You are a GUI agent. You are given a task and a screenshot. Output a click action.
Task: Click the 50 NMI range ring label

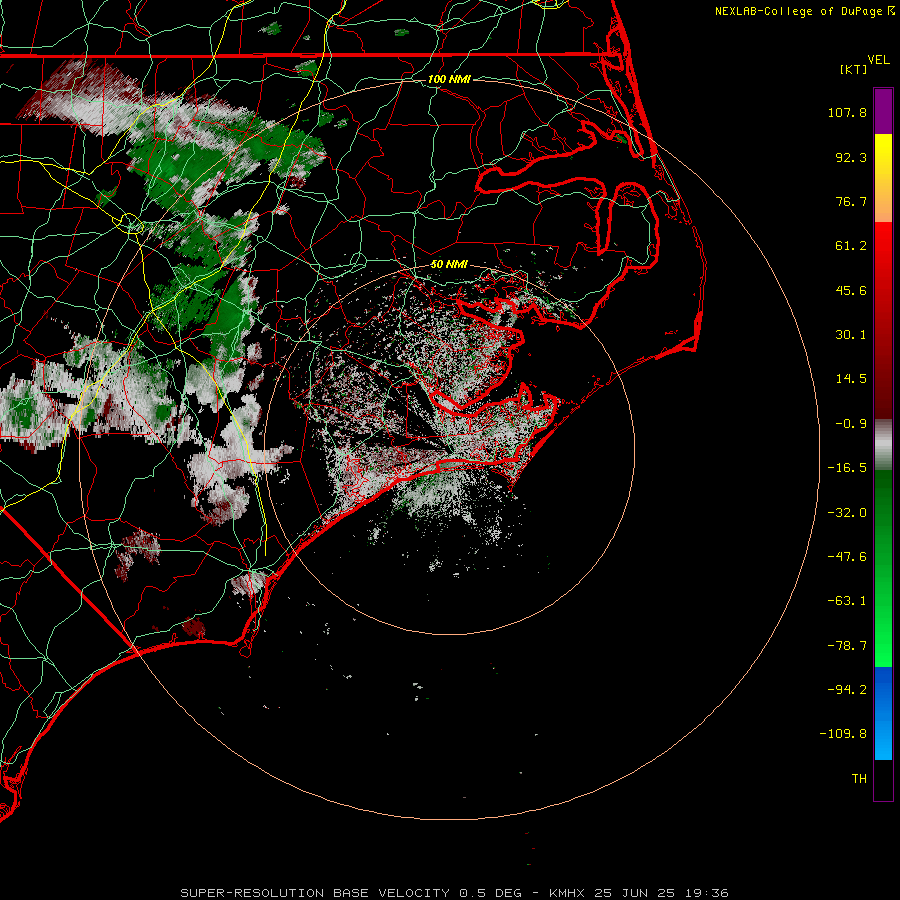(449, 264)
